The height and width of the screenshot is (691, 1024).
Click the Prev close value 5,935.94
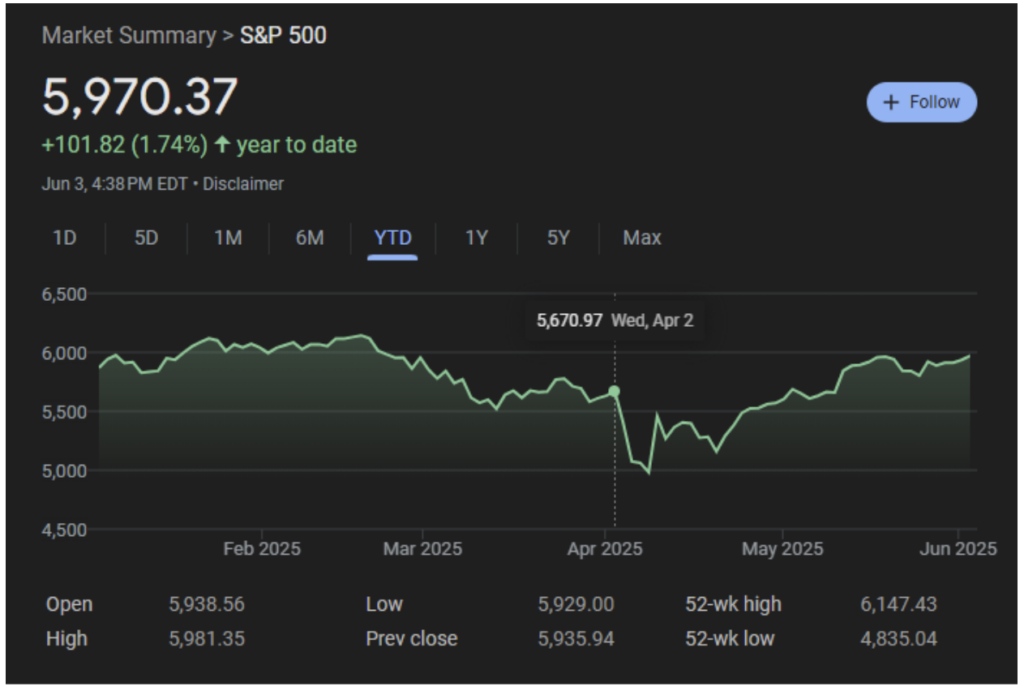(575, 639)
